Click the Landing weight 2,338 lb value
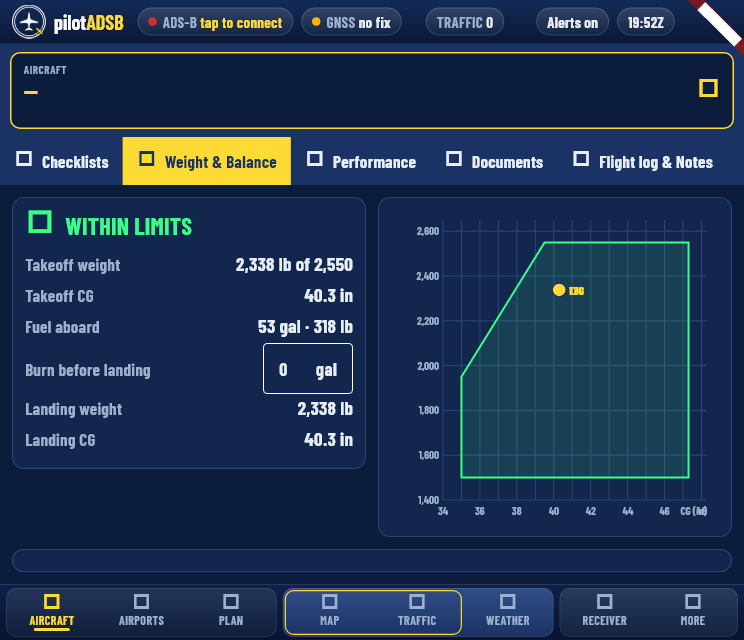Screen dimensions: 744x640 (325, 409)
